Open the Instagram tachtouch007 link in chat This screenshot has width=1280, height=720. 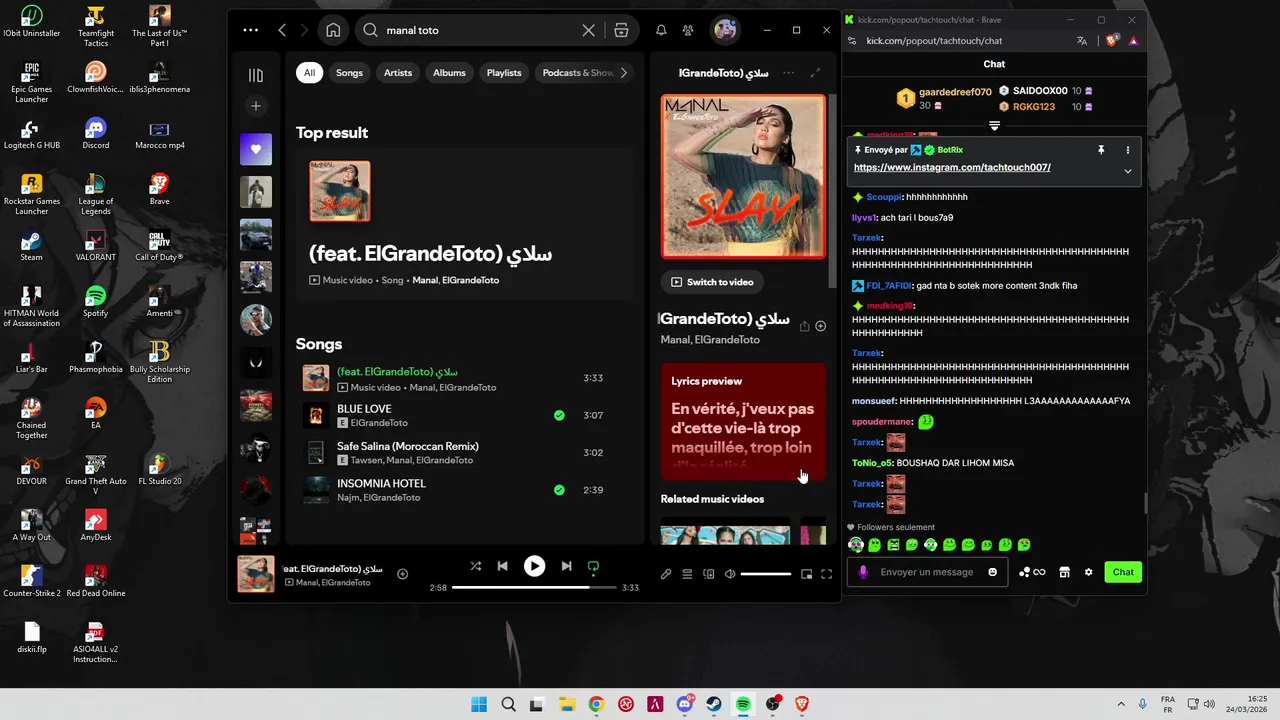[x=952, y=167]
